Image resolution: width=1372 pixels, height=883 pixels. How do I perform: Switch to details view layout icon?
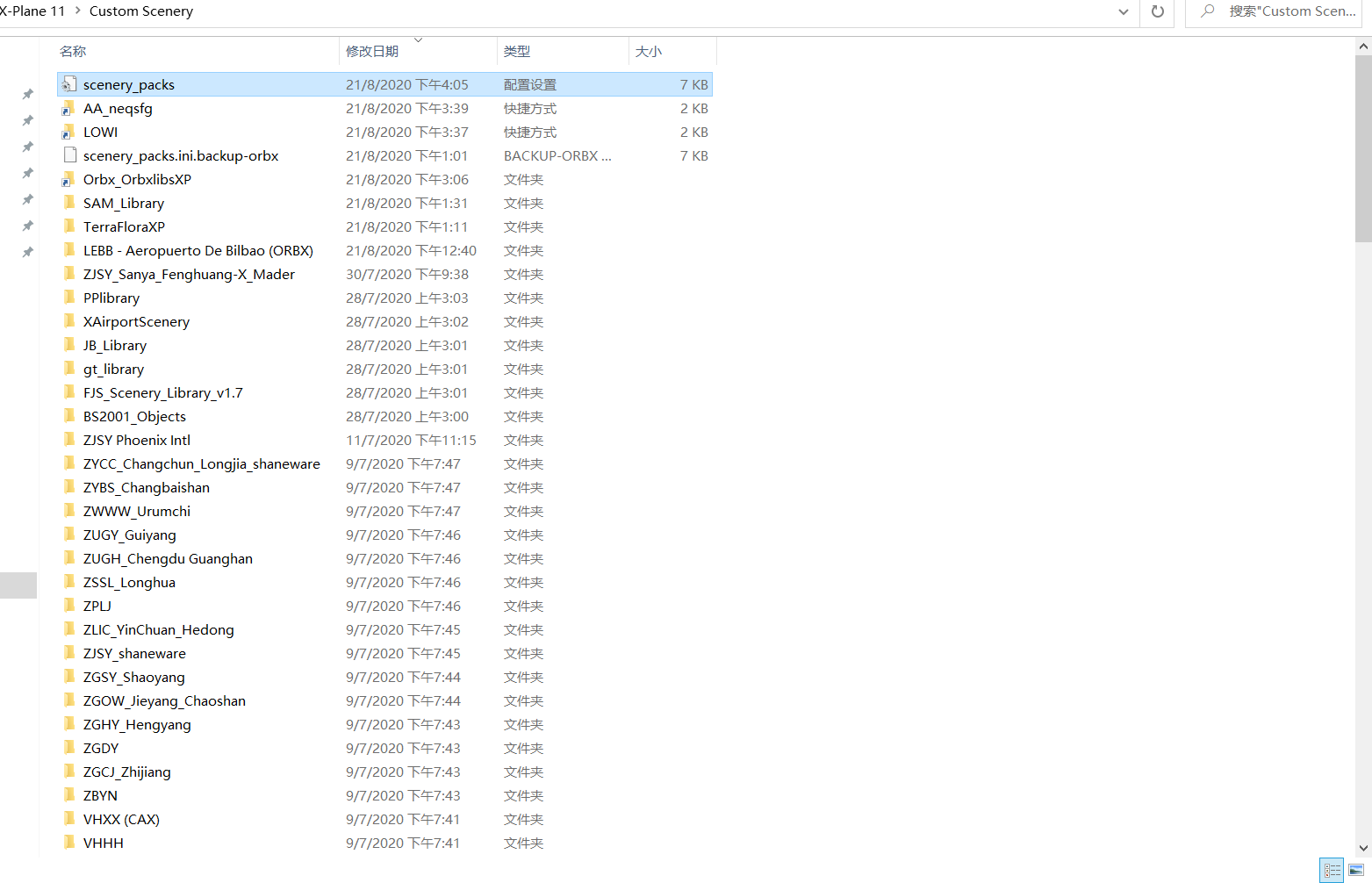click(x=1332, y=870)
